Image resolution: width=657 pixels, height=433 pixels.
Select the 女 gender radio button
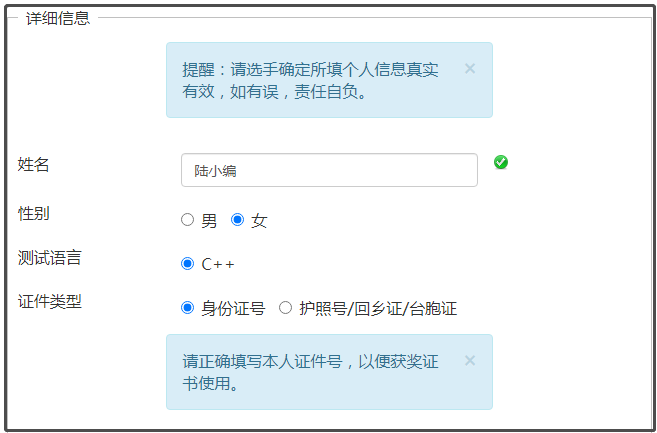click(238, 220)
